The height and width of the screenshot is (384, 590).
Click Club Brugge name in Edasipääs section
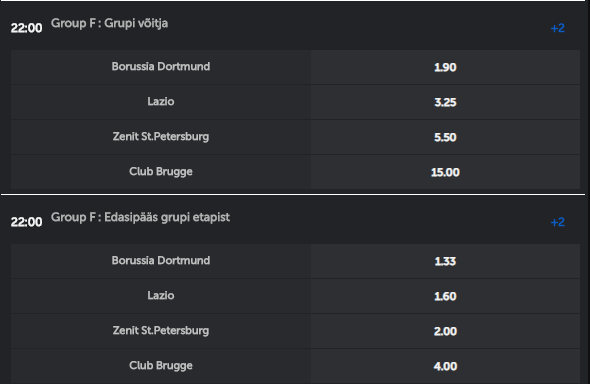(161, 366)
